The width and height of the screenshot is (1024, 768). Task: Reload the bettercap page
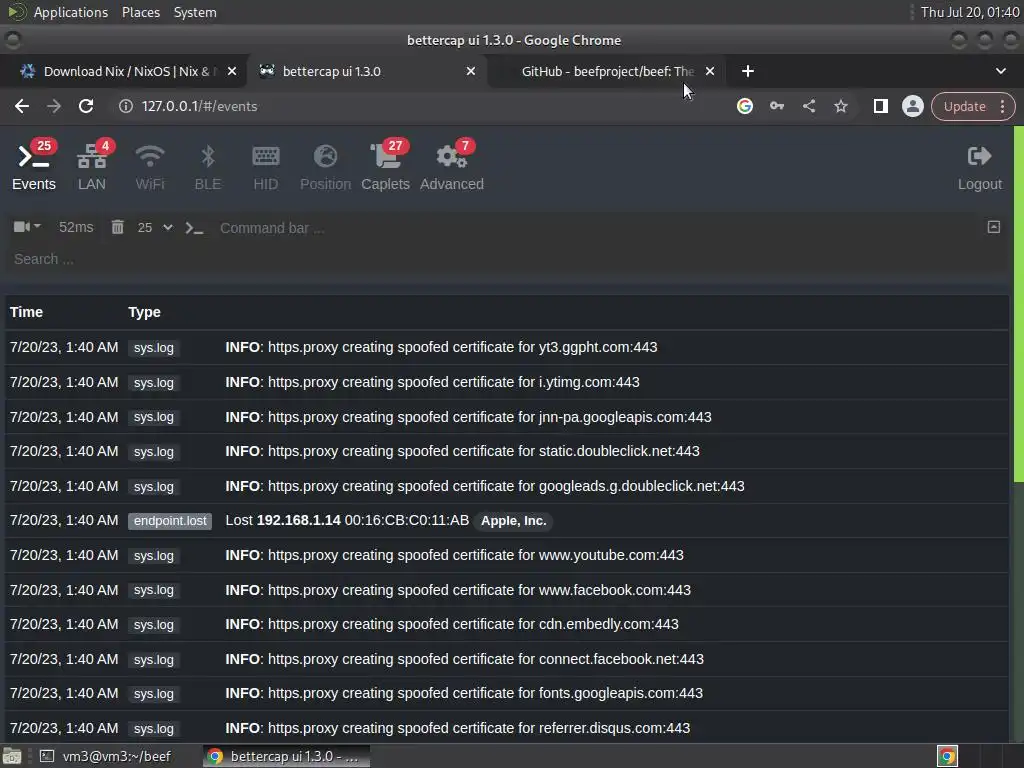pos(86,106)
